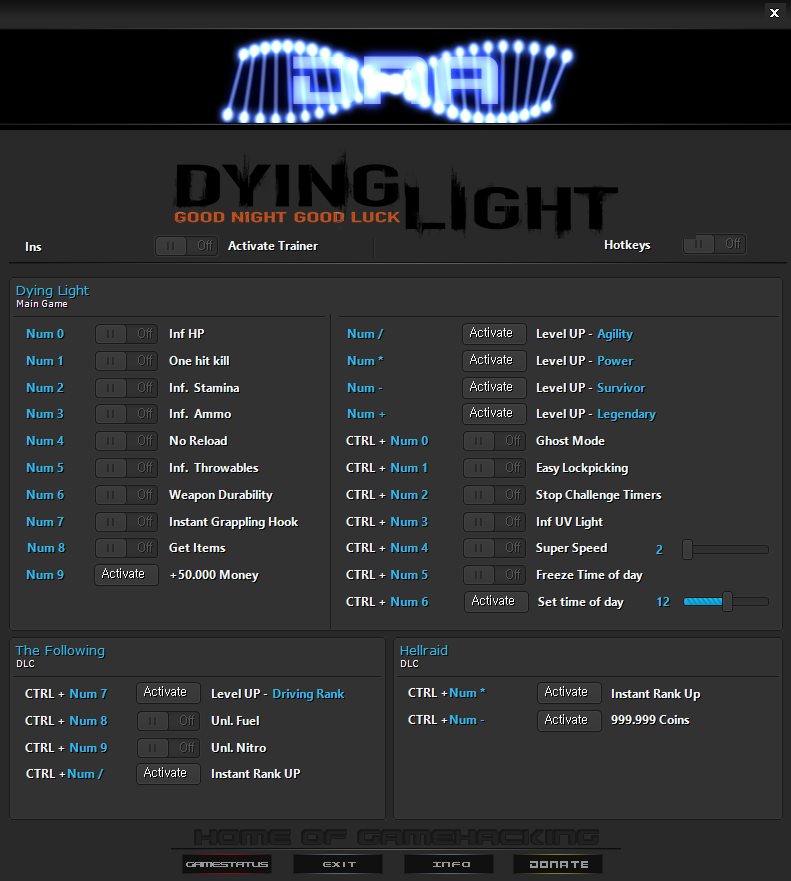Click the Num / hotkey label in Main Game
Screen dimensions: 791x881
pos(365,334)
